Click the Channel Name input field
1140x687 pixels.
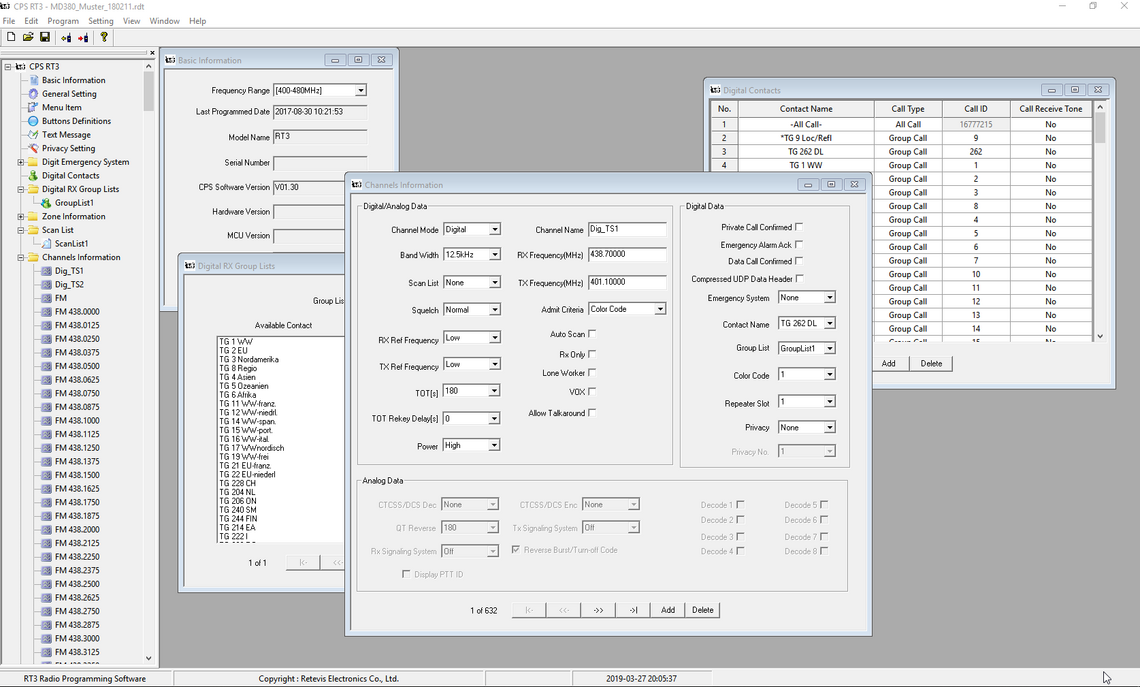[x=627, y=229]
